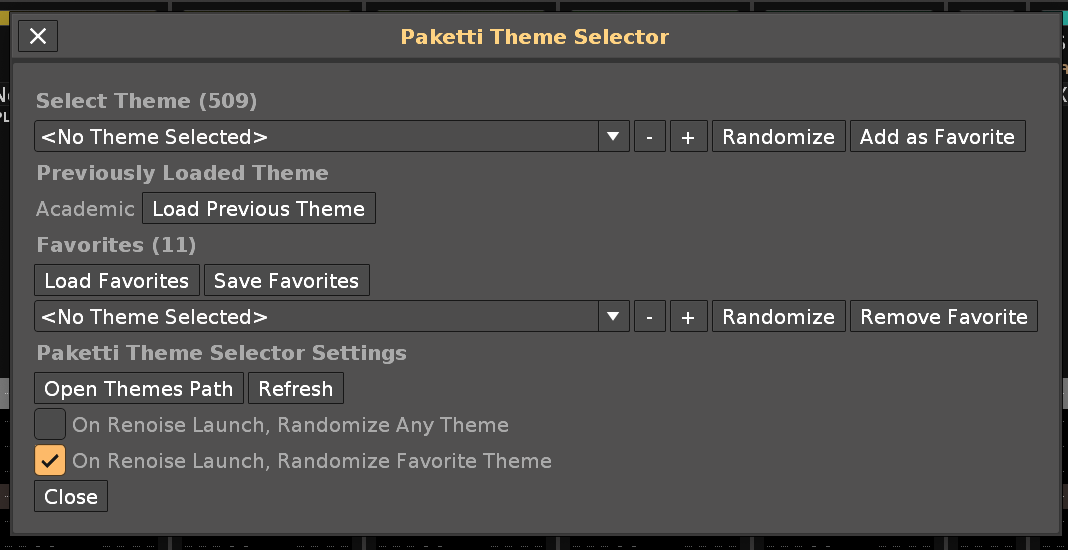The height and width of the screenshot is (550, 1068).
Task: Randomize among the favorite themes
Action: [778, 317]
